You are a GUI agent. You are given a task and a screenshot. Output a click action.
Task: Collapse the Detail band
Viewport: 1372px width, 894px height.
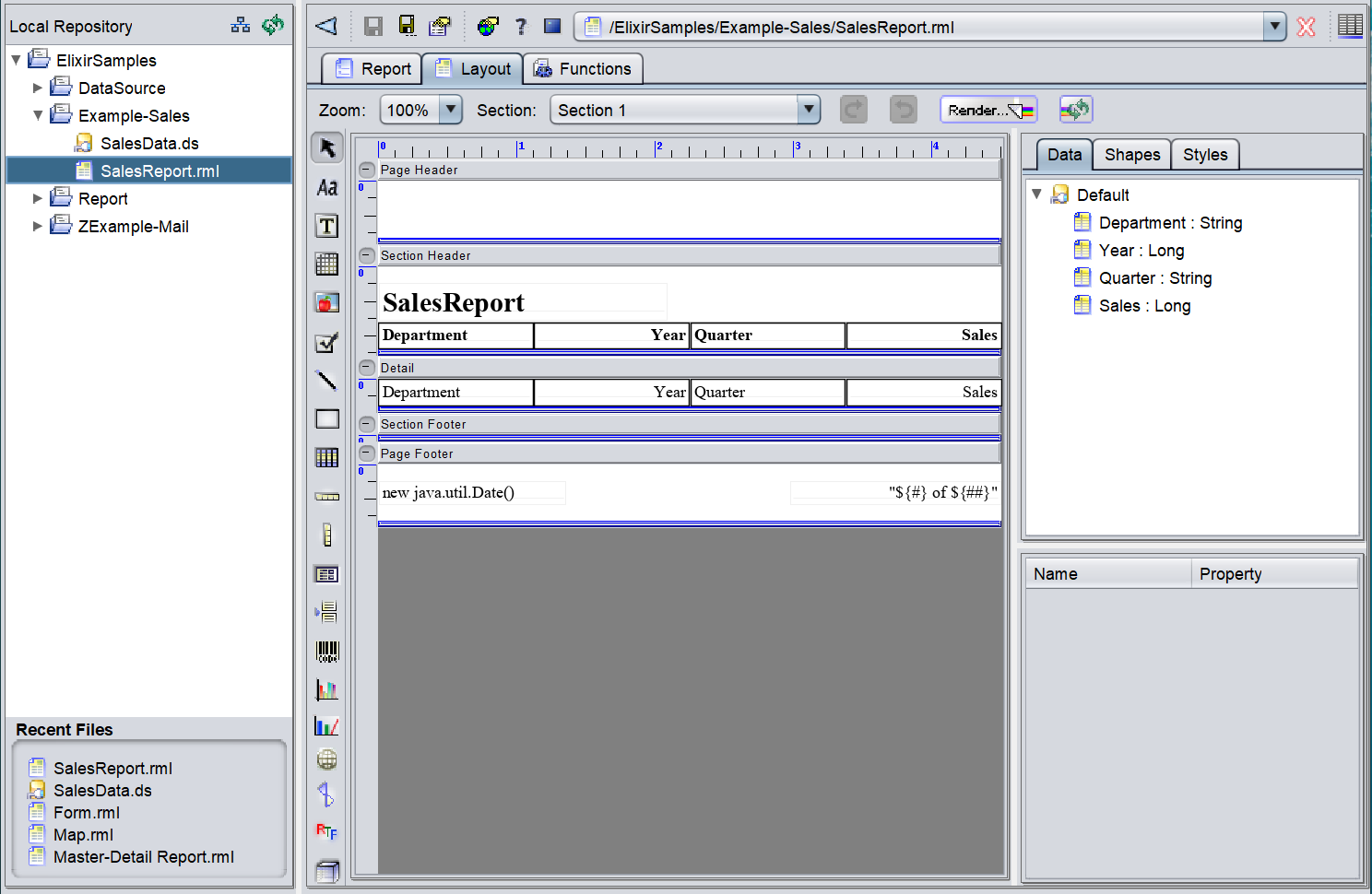click(367, 368)
